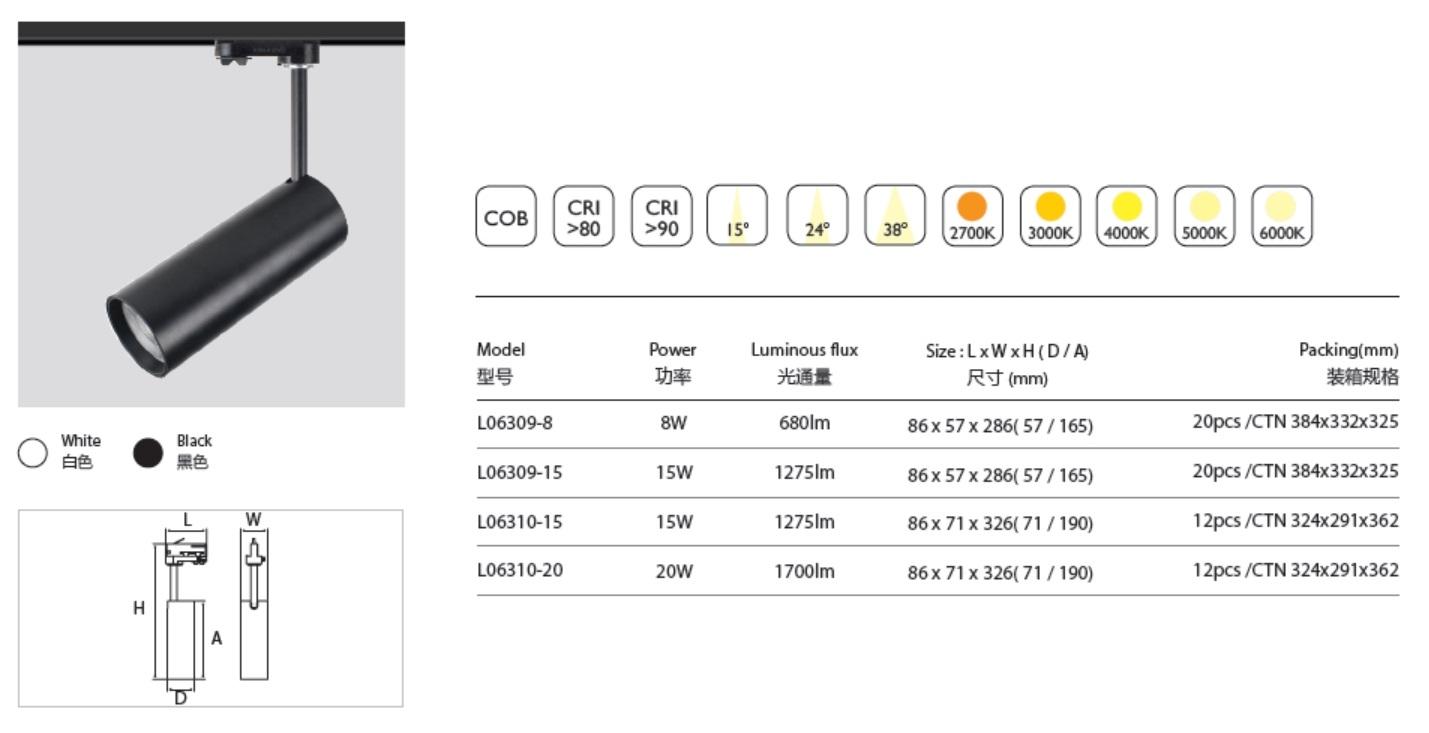This screenshot has width=1429, height=733.
Task: Open the dimension diagram drawing
Action: tap(211, 608)
